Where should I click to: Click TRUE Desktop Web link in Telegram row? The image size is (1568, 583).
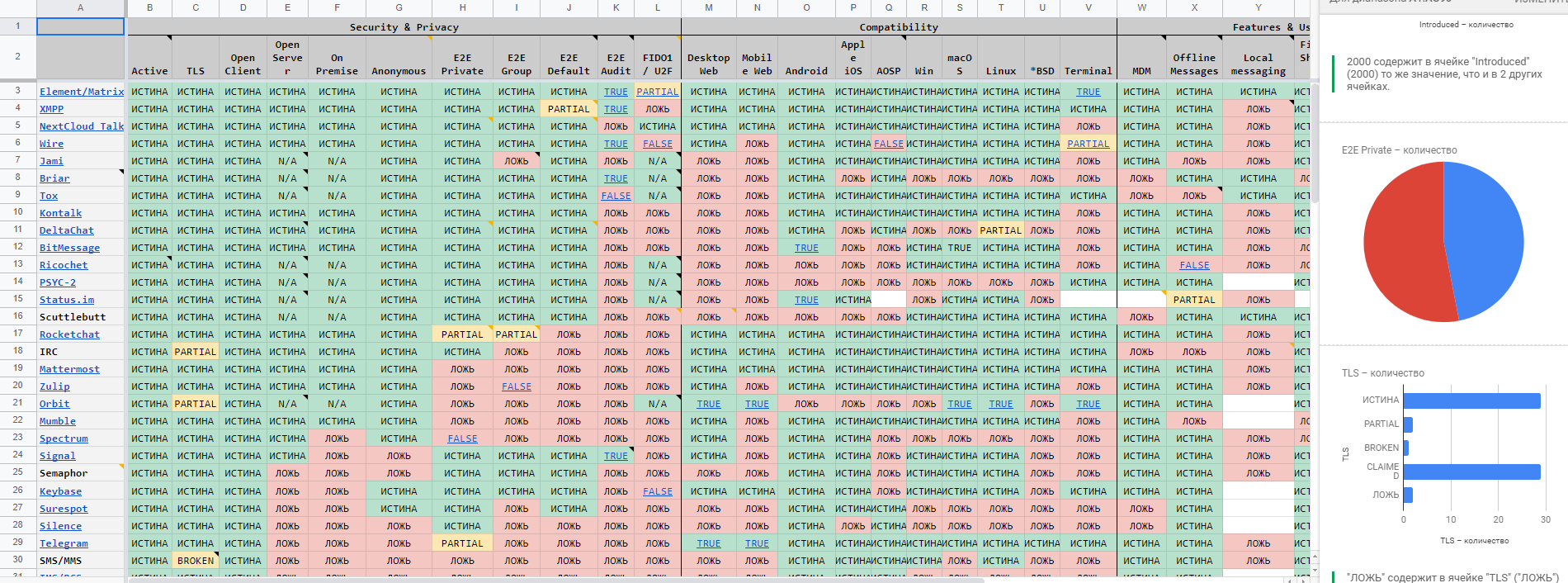[x=708, y=543]
